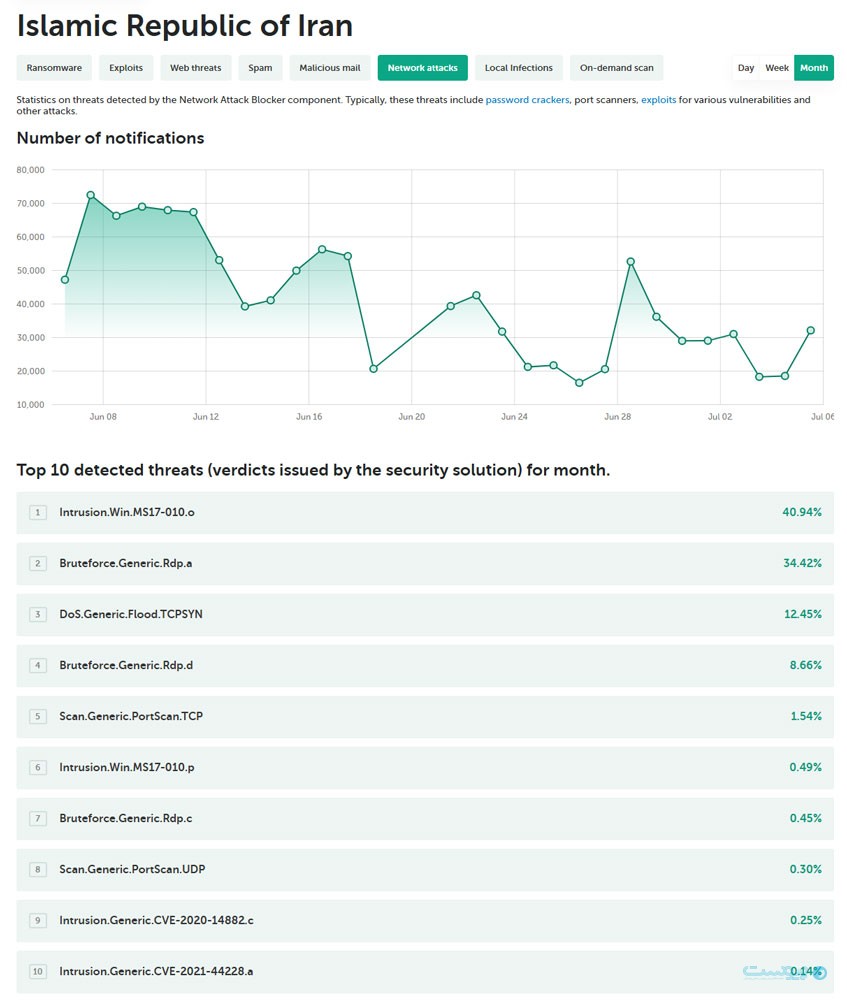Click rank number 5 badge icon
847x1000 pixels.
tap(38, 716)
